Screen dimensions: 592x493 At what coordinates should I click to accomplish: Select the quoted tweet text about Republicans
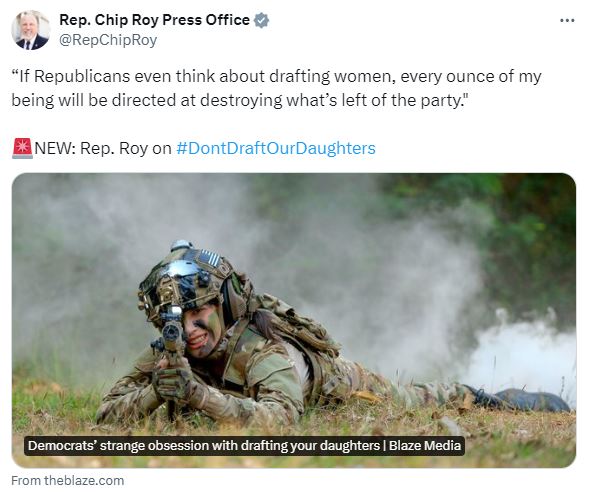(x=276, y=88)
